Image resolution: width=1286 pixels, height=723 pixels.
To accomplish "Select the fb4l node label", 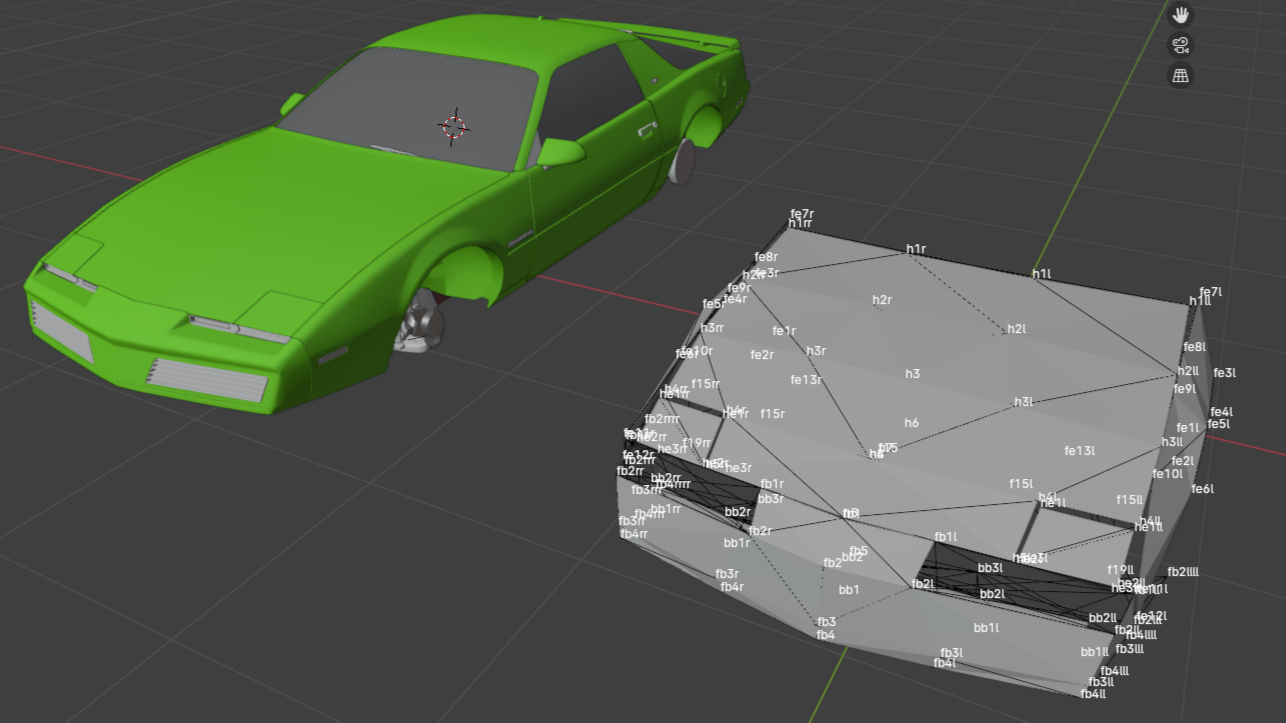I will point(944,663).
